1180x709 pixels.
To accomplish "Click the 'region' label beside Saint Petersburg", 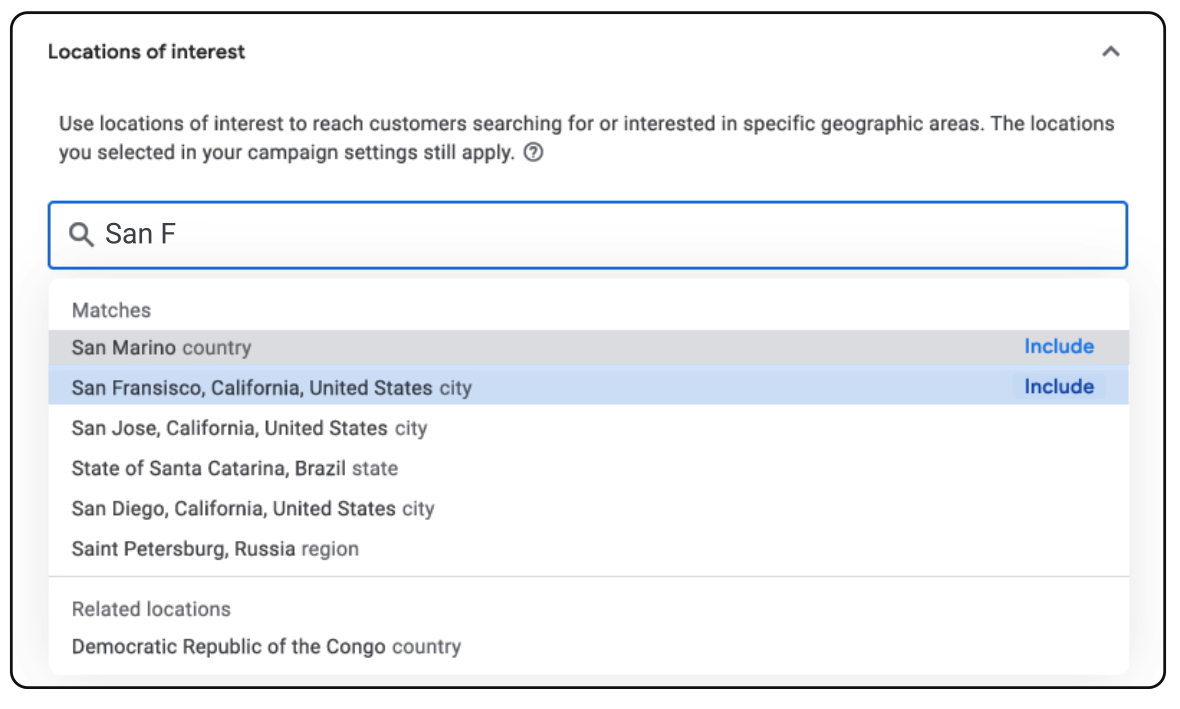I will tap(330, 548).
